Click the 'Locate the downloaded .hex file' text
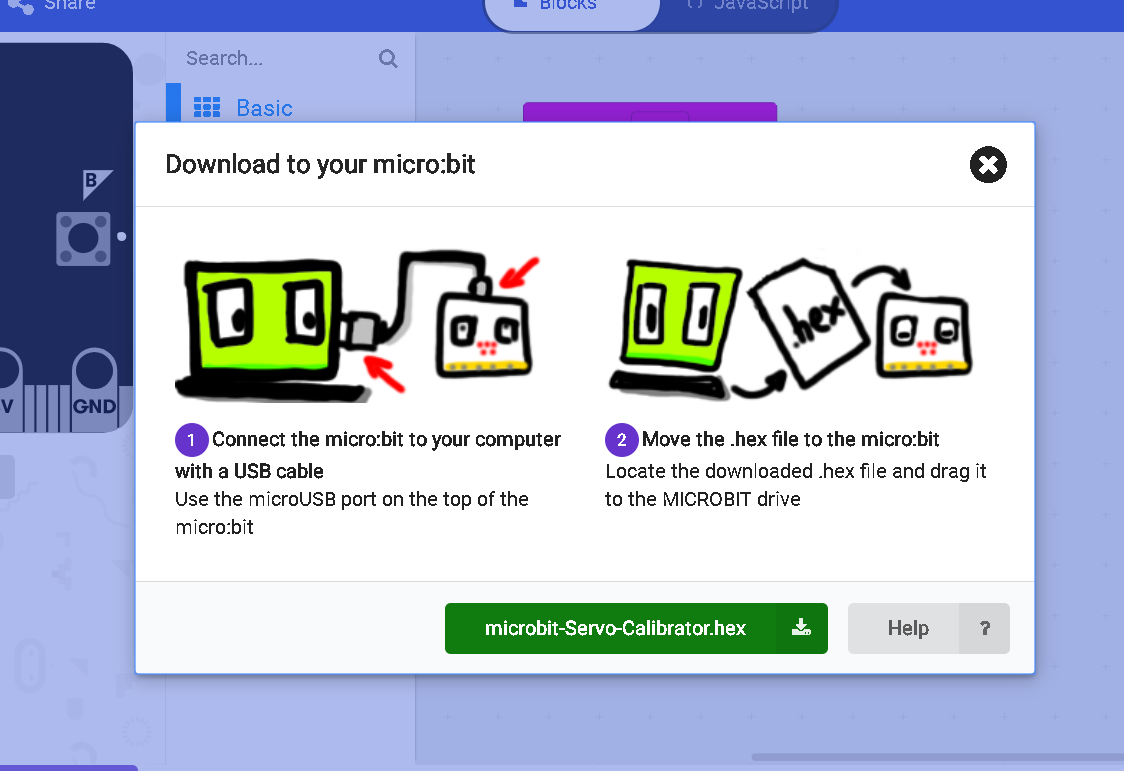1124x771 pixels. 796,485
